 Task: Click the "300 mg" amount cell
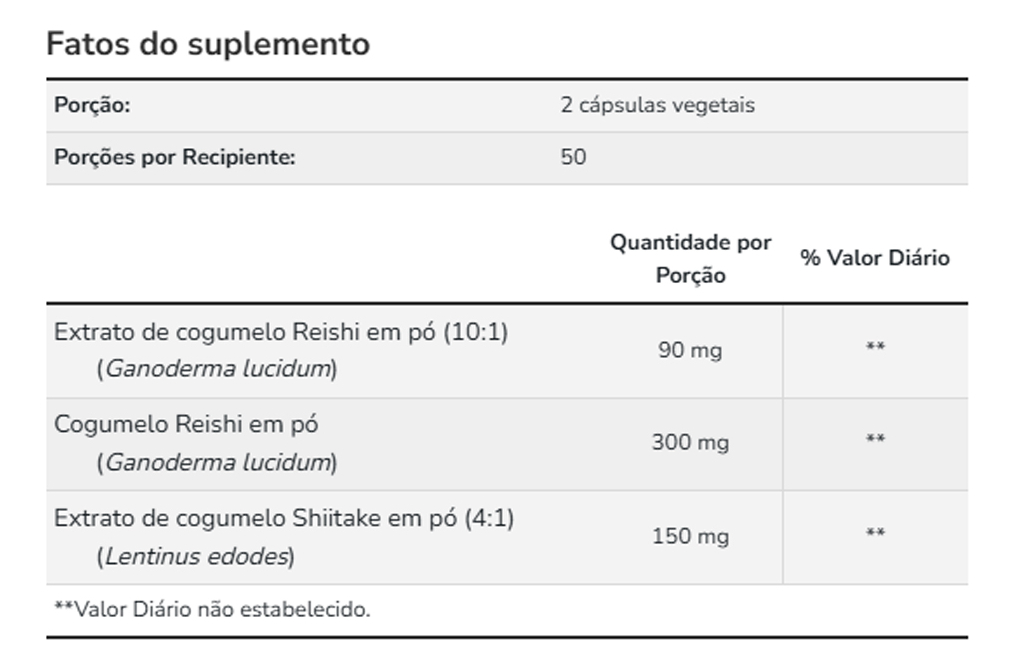pyautogui.click(x=690, y=443)
